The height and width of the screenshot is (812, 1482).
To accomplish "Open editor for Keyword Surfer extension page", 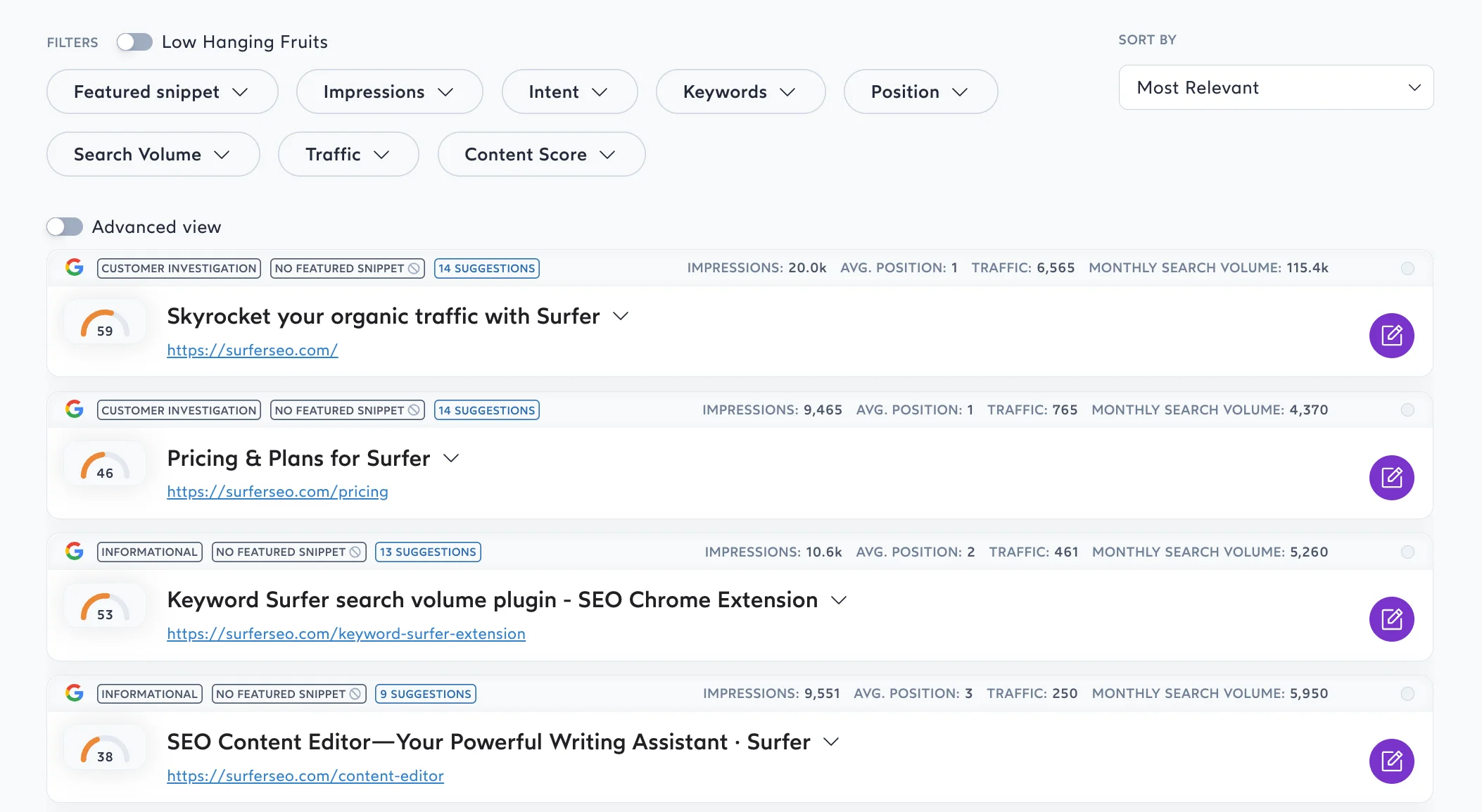I will coord(1391,619).
